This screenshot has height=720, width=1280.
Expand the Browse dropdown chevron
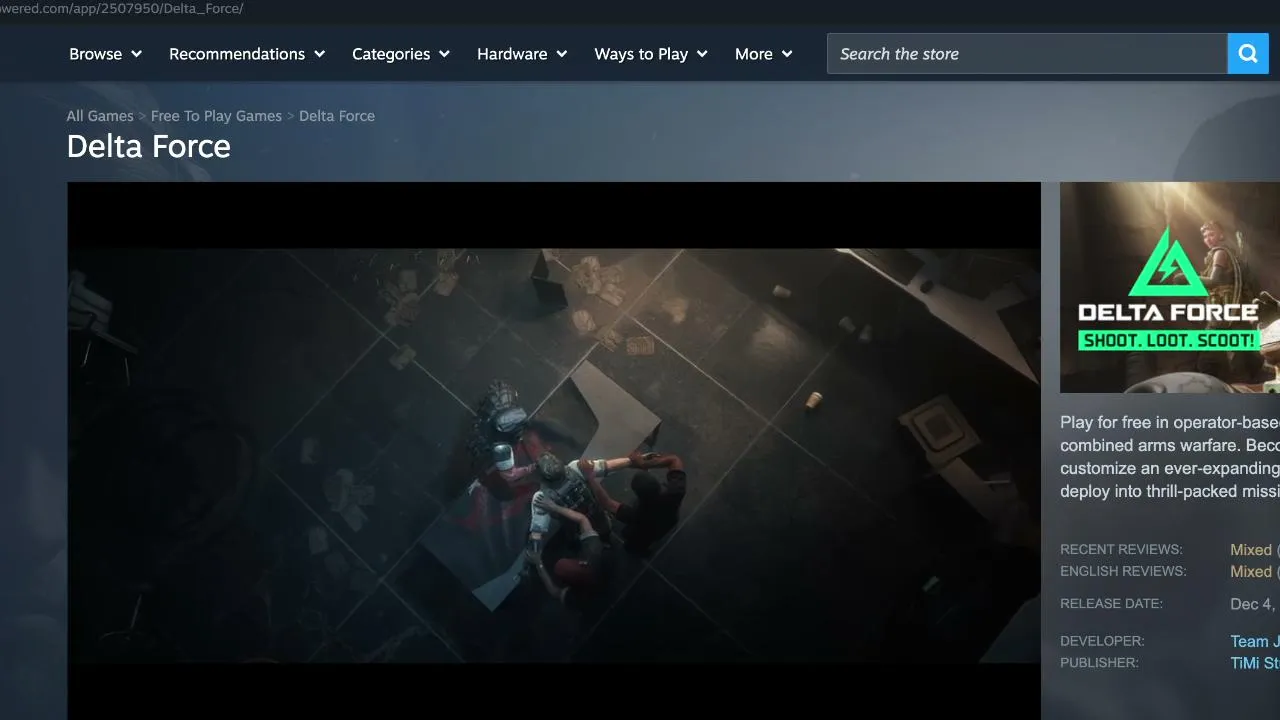pos(136,54)
